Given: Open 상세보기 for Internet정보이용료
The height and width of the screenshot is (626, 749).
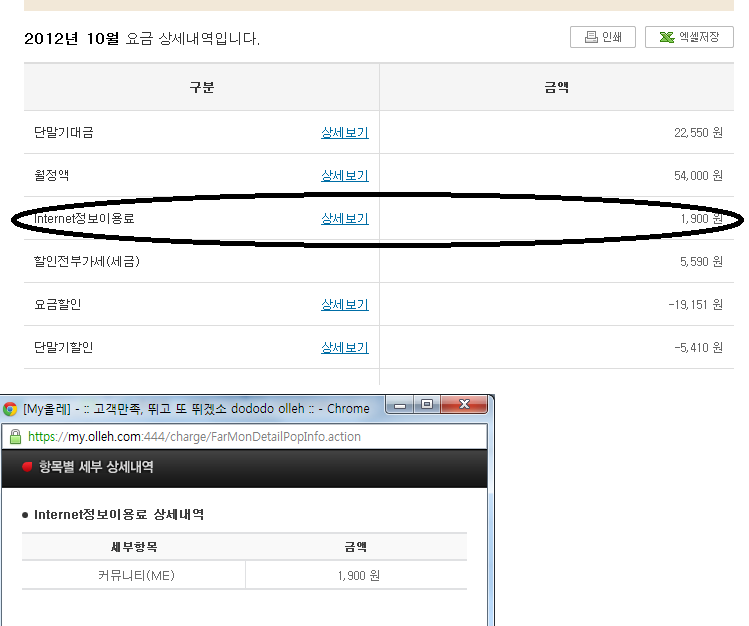Looking at the screenshot, I should pyautogui.click(x=344, y=218).
